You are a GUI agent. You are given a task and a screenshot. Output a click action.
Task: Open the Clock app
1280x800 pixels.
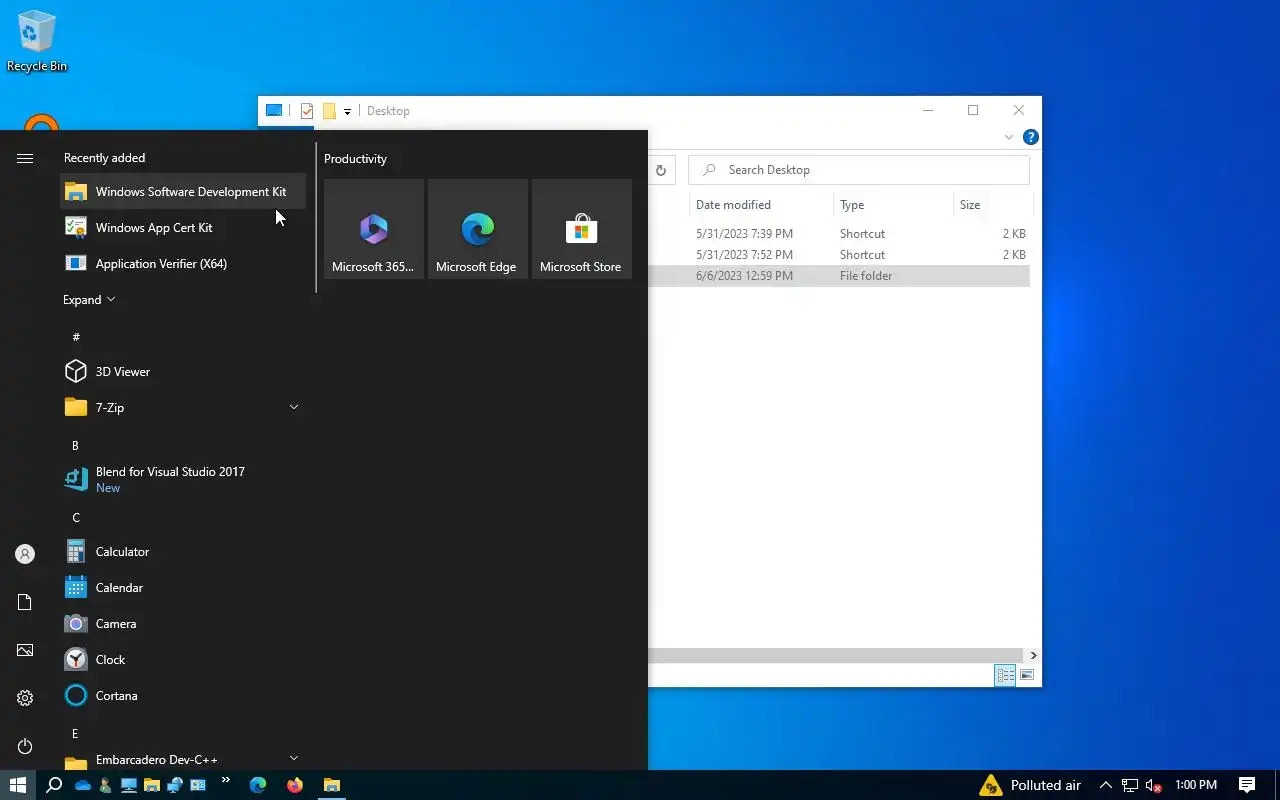183,660
